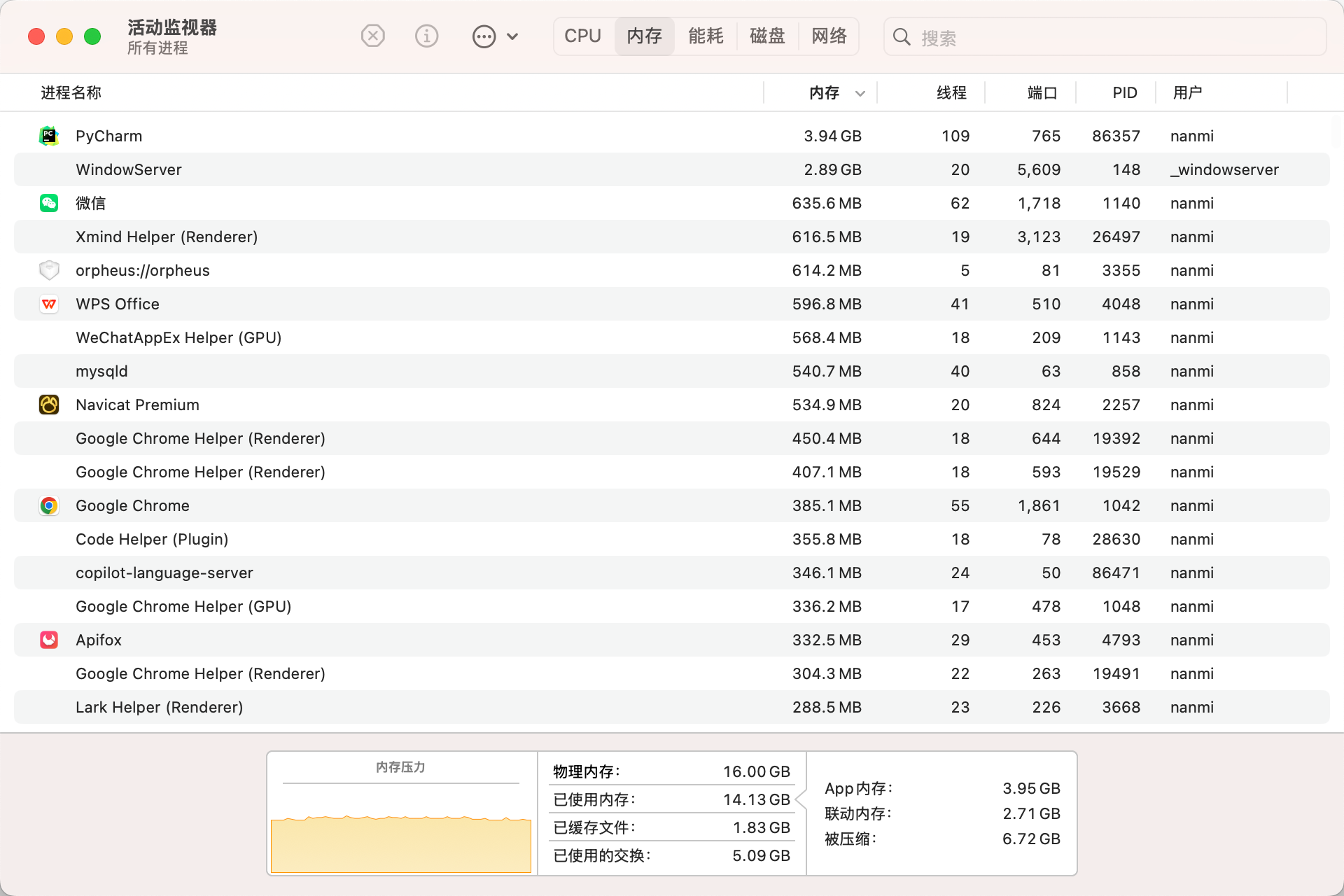This screenshot has width=1344, height=896.
Task: Toggle sort arrow on 内存 column
Action: click(x=860, y=93)
